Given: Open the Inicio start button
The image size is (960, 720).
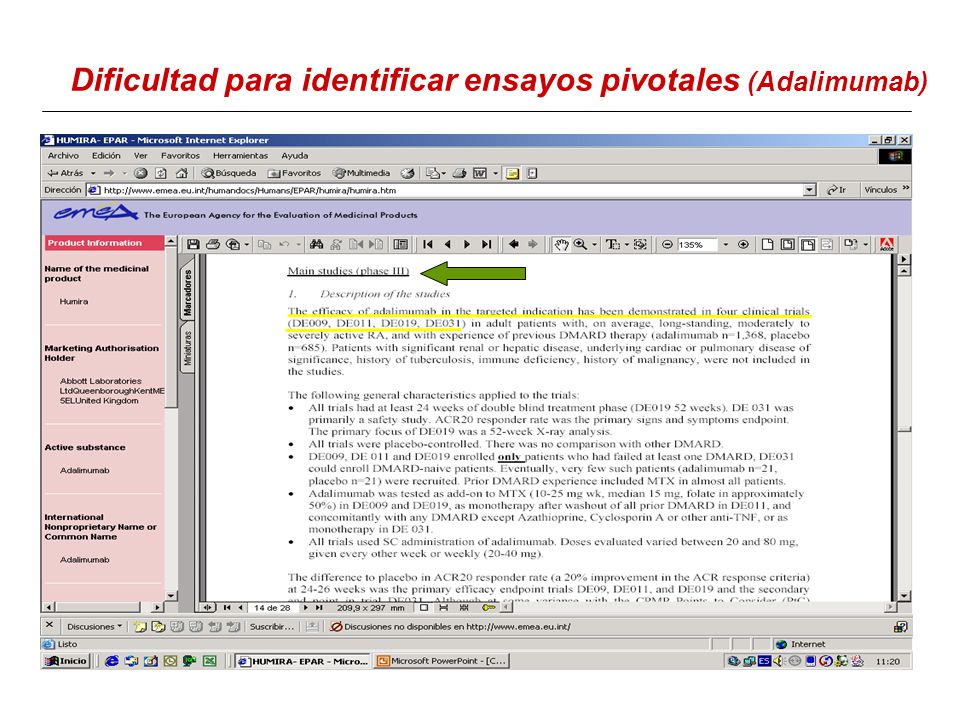Looking at the screenshot, I should (67, 661).
